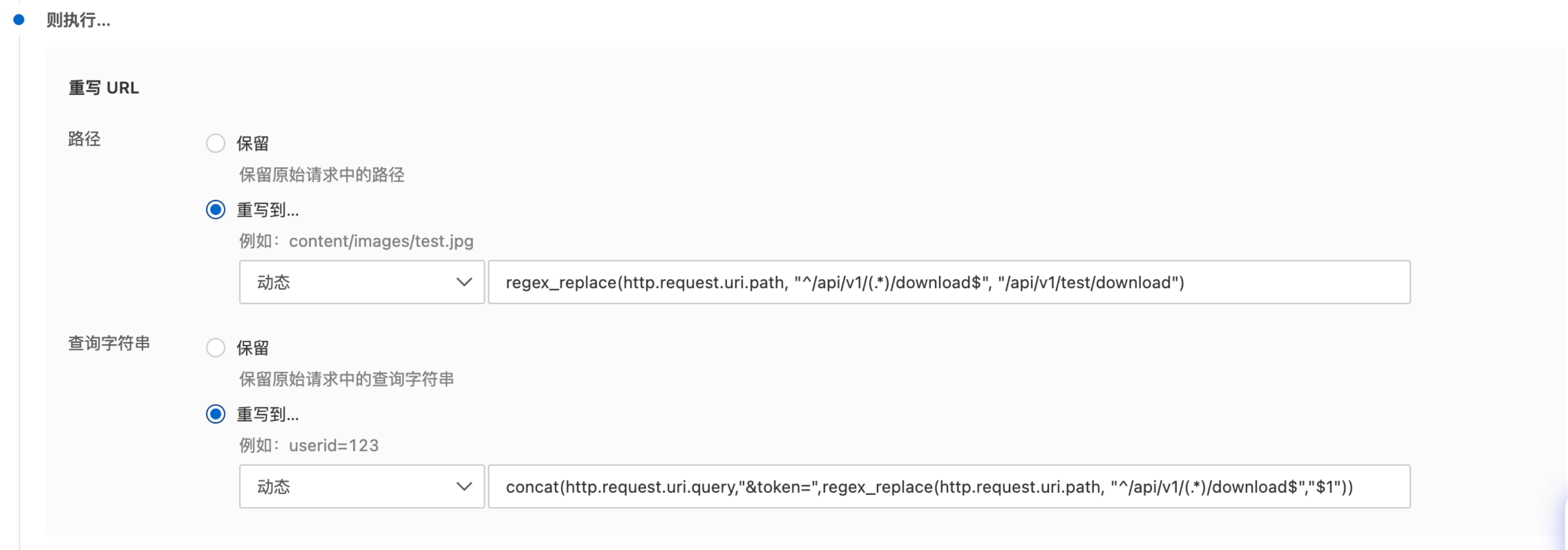Click the 重写 URL section title
The width and height of the screenshot is (1568, 550).
pyautogui.click(x=103, y=88)
